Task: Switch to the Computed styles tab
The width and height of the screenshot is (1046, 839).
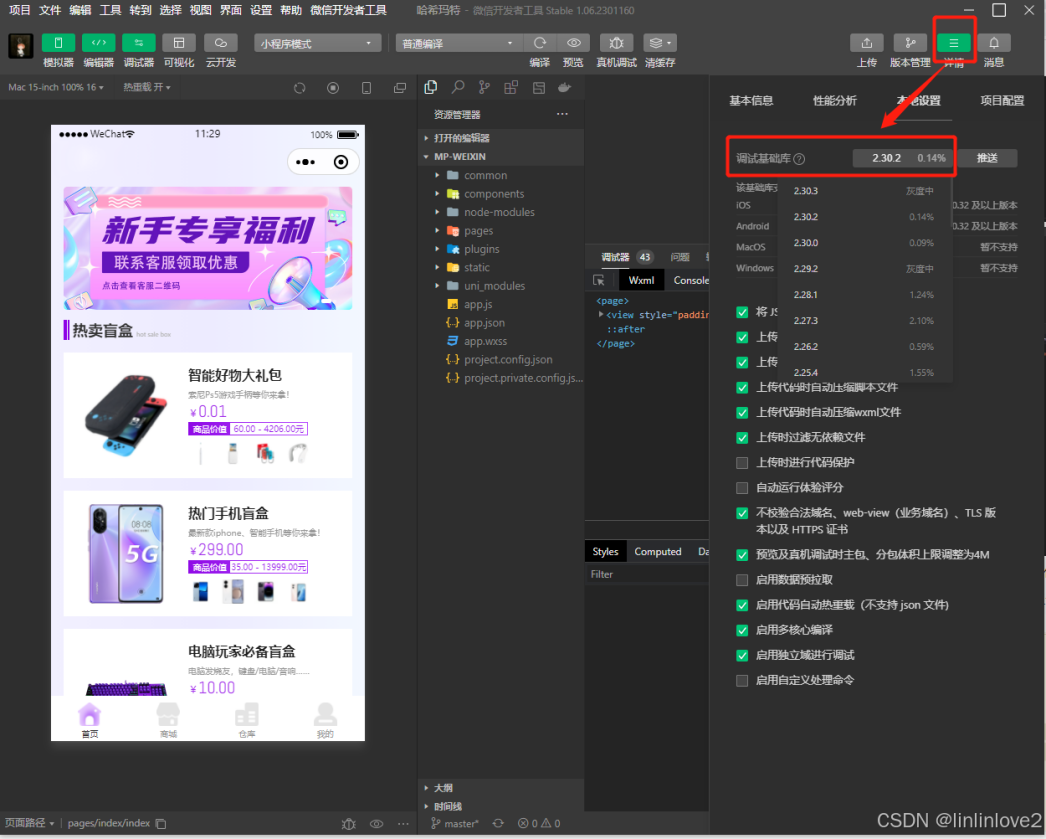Action: tap(658, 552)
